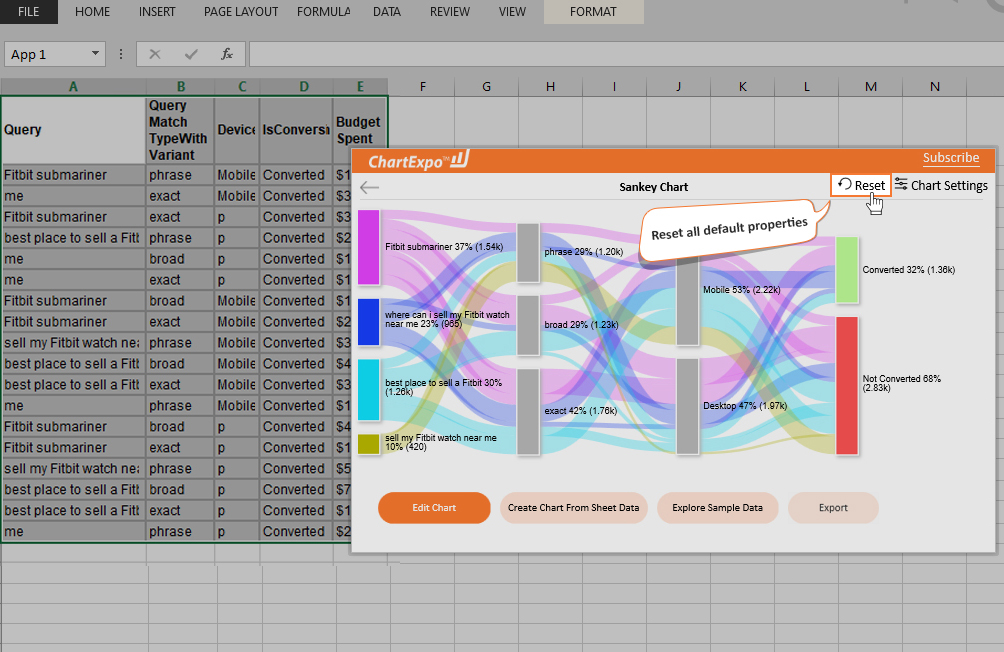Click the ChartExpo logo
This screenshot has height=652, width=1004.
tap(419, 160)
